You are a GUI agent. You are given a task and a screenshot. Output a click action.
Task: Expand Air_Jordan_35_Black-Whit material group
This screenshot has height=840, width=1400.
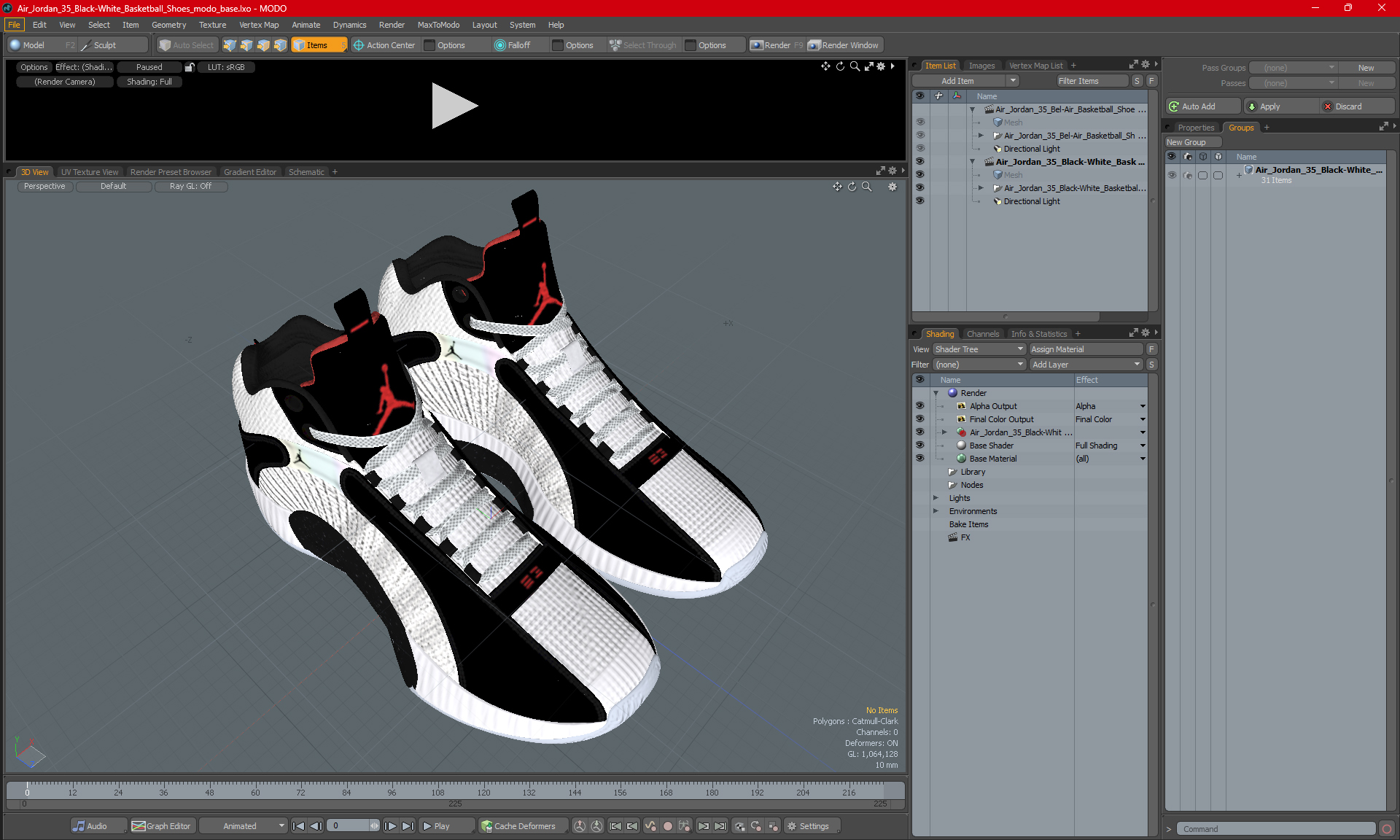click(x=944, y=432)
